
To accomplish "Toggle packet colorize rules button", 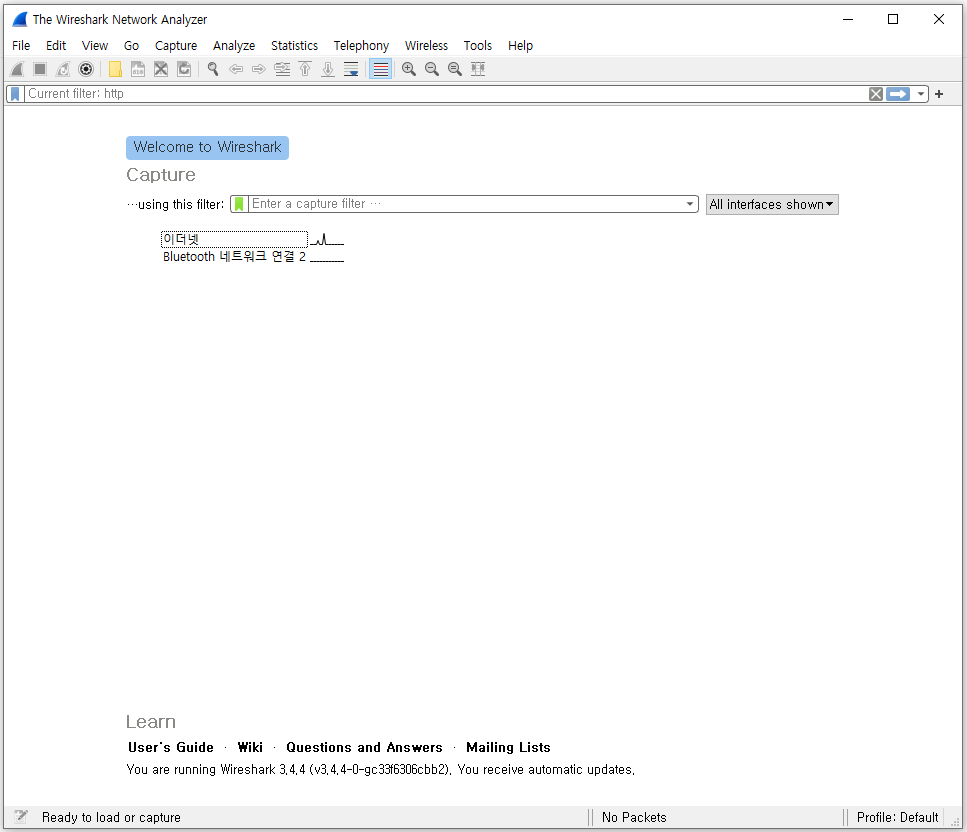I will pyautogui.click(x=381, y=69).
